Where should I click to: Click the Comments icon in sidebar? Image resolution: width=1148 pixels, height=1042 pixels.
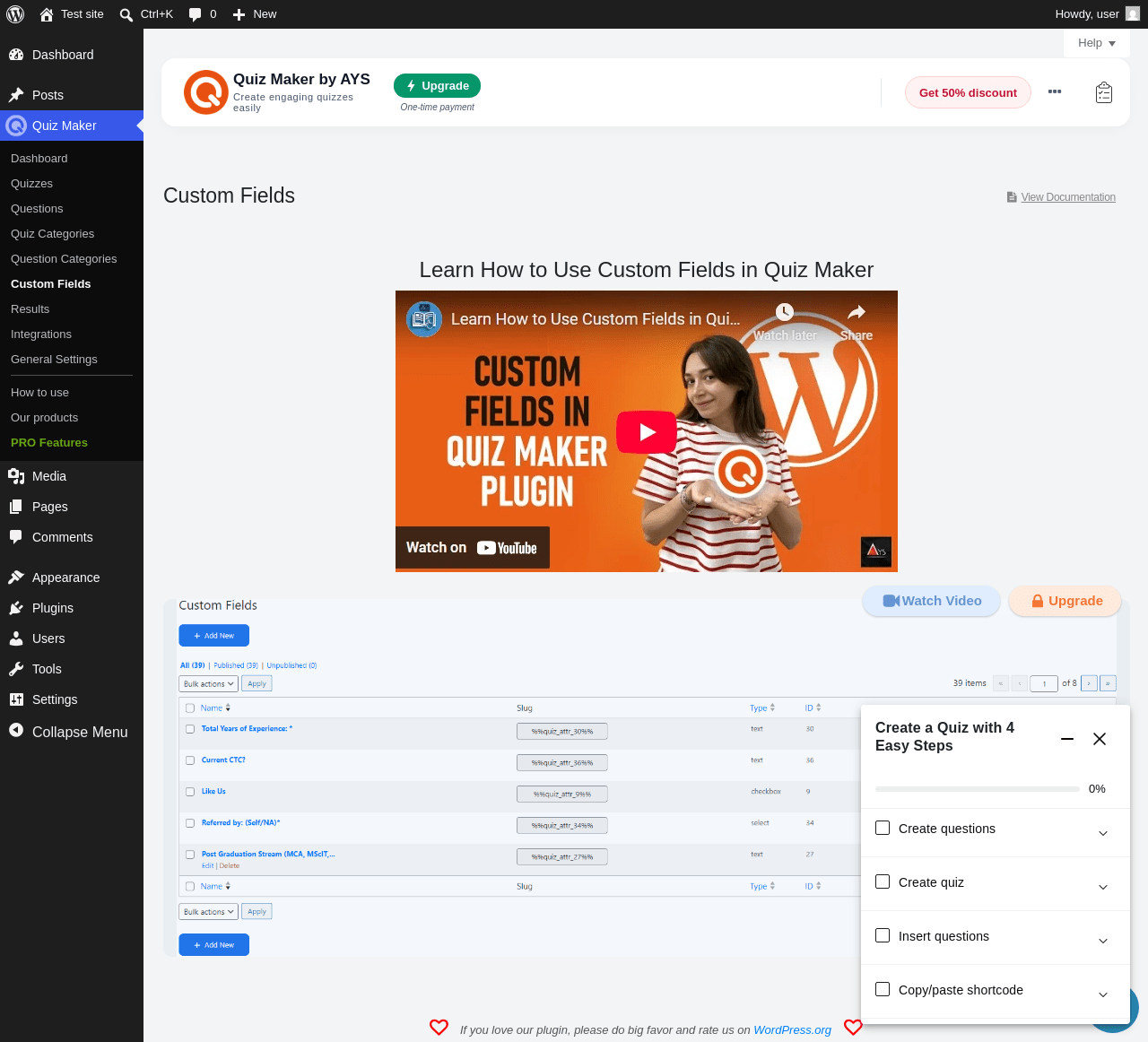(x=16, y=537)
